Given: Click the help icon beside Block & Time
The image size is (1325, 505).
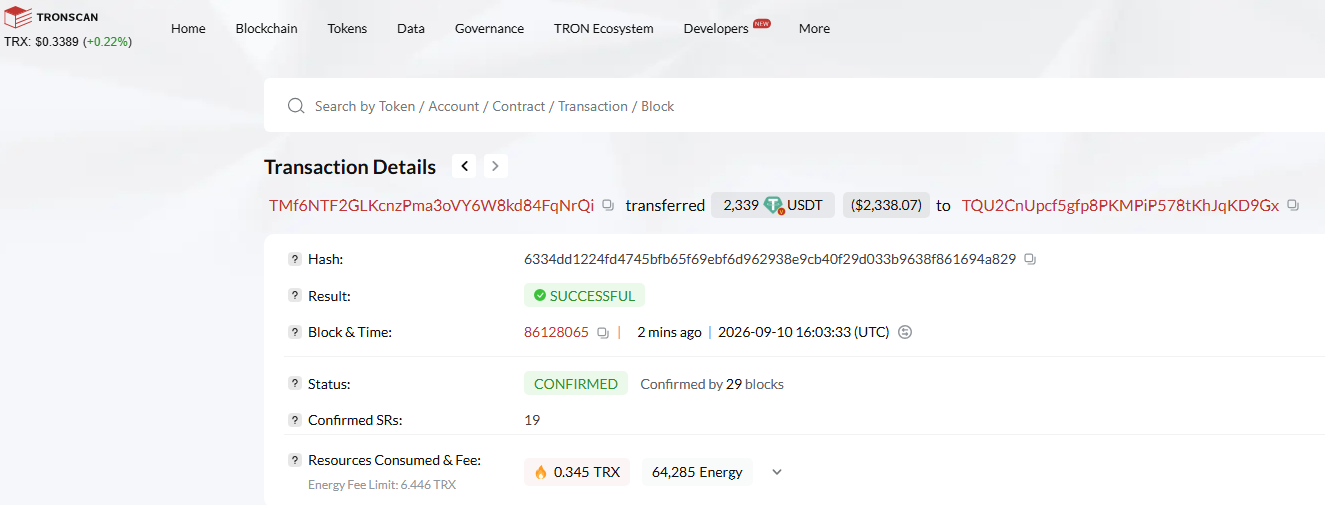Looking at the screenshot, I should (x=295, y=332).
